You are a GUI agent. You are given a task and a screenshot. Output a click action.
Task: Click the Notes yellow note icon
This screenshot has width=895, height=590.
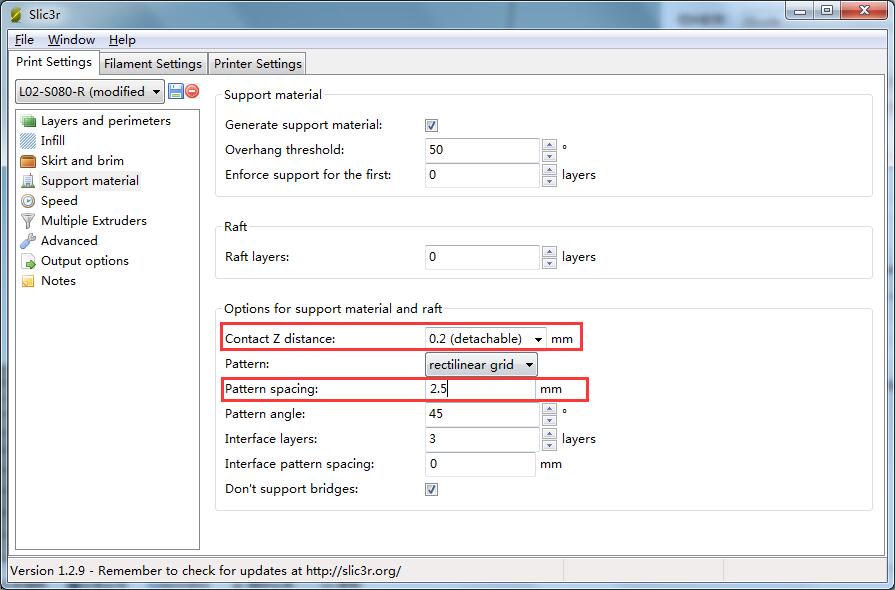click(28, 281)
